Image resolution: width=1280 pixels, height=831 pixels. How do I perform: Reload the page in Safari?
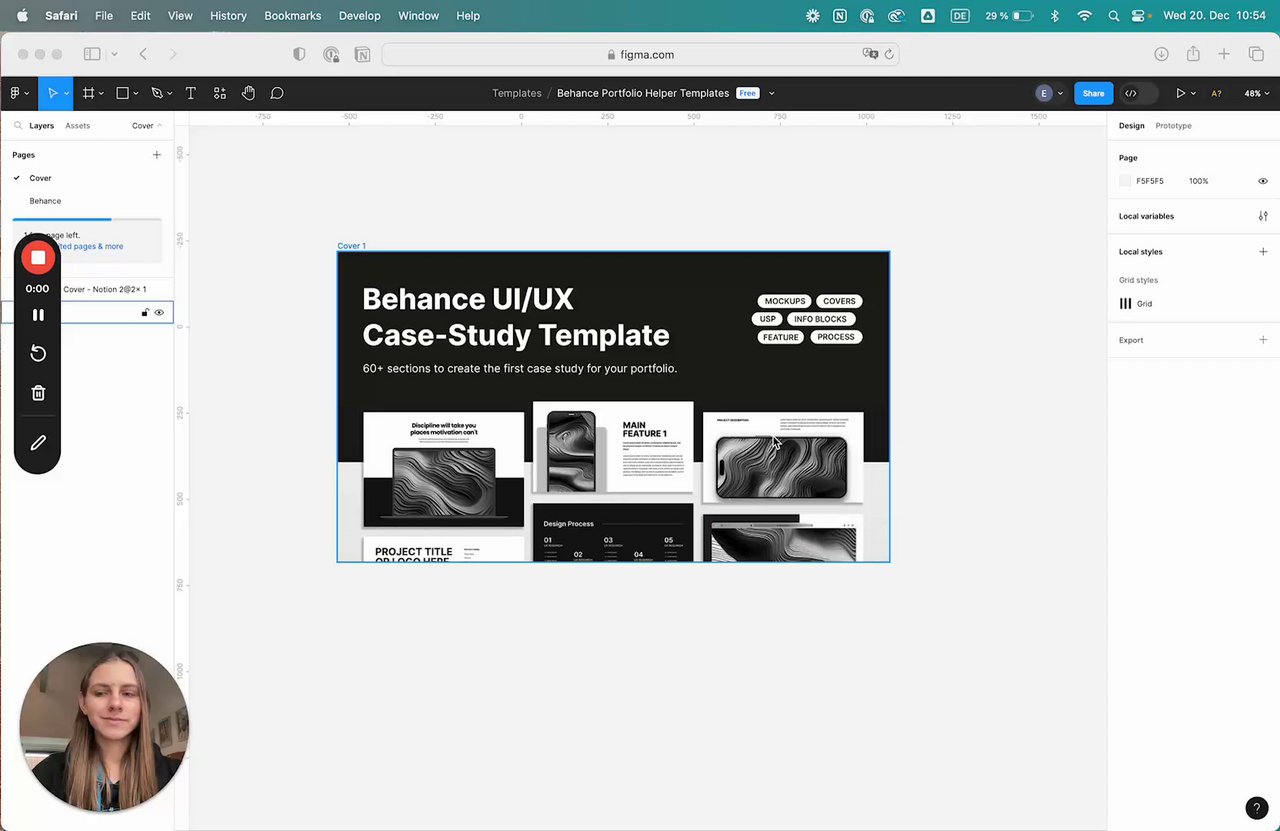[888, 55]
